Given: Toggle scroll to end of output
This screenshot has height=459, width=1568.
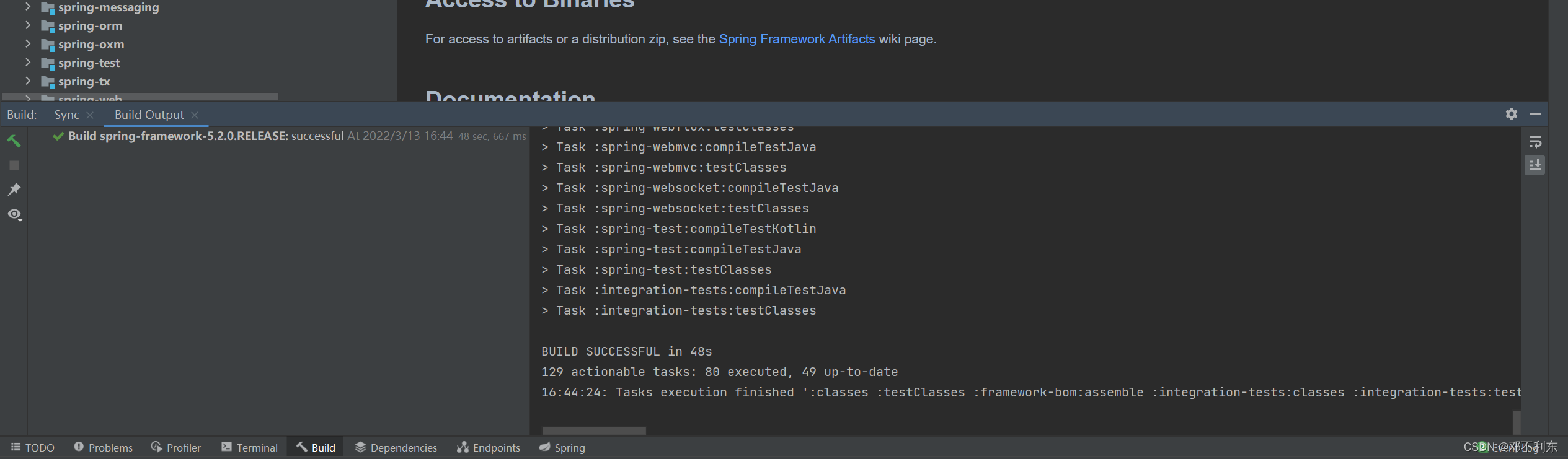Looking at the screenshot, I should (x=1535, y=165).
